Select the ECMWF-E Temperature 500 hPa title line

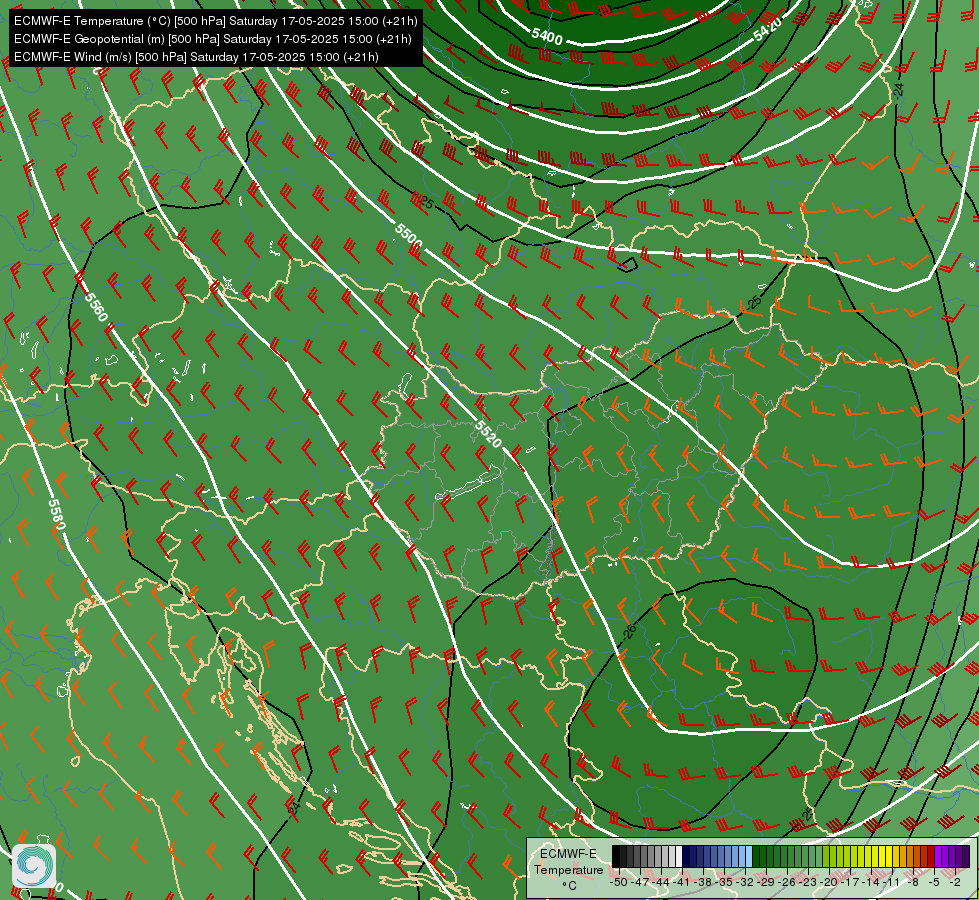[x=215, y=21]
